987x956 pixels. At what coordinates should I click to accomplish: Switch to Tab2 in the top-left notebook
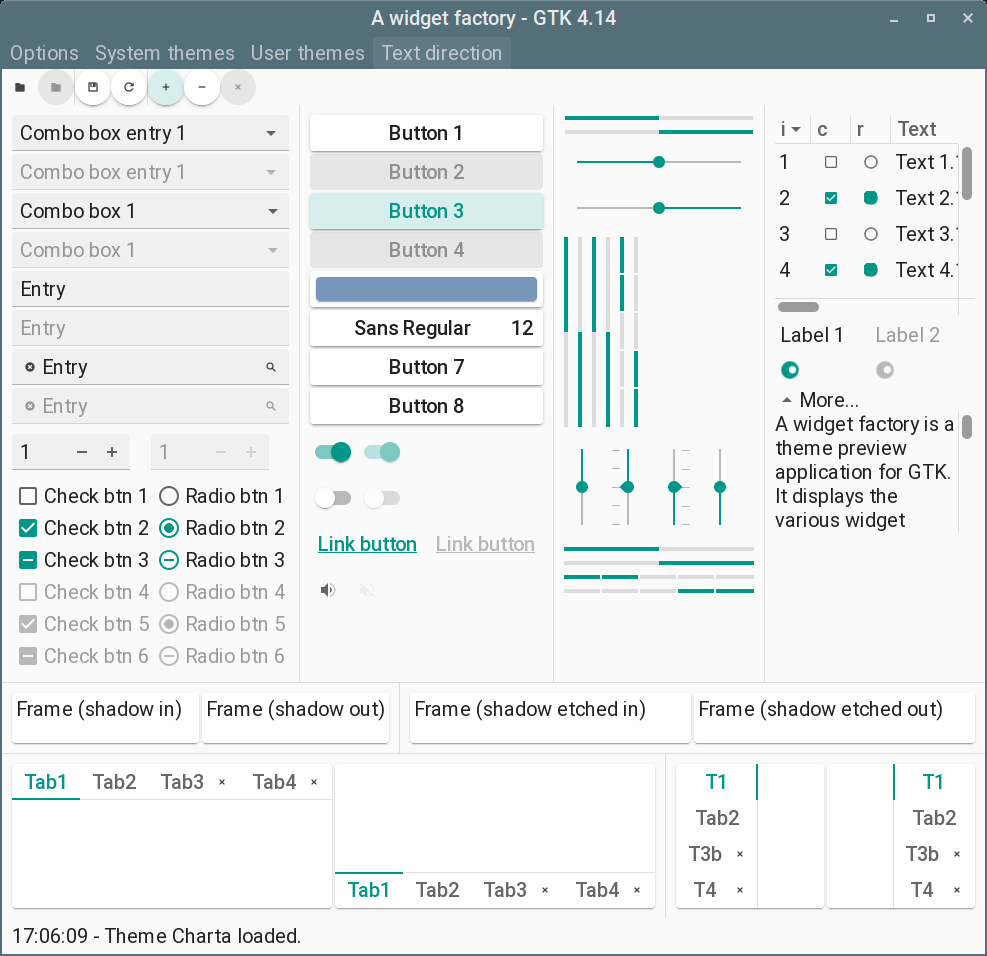click(x=114, y=782)
